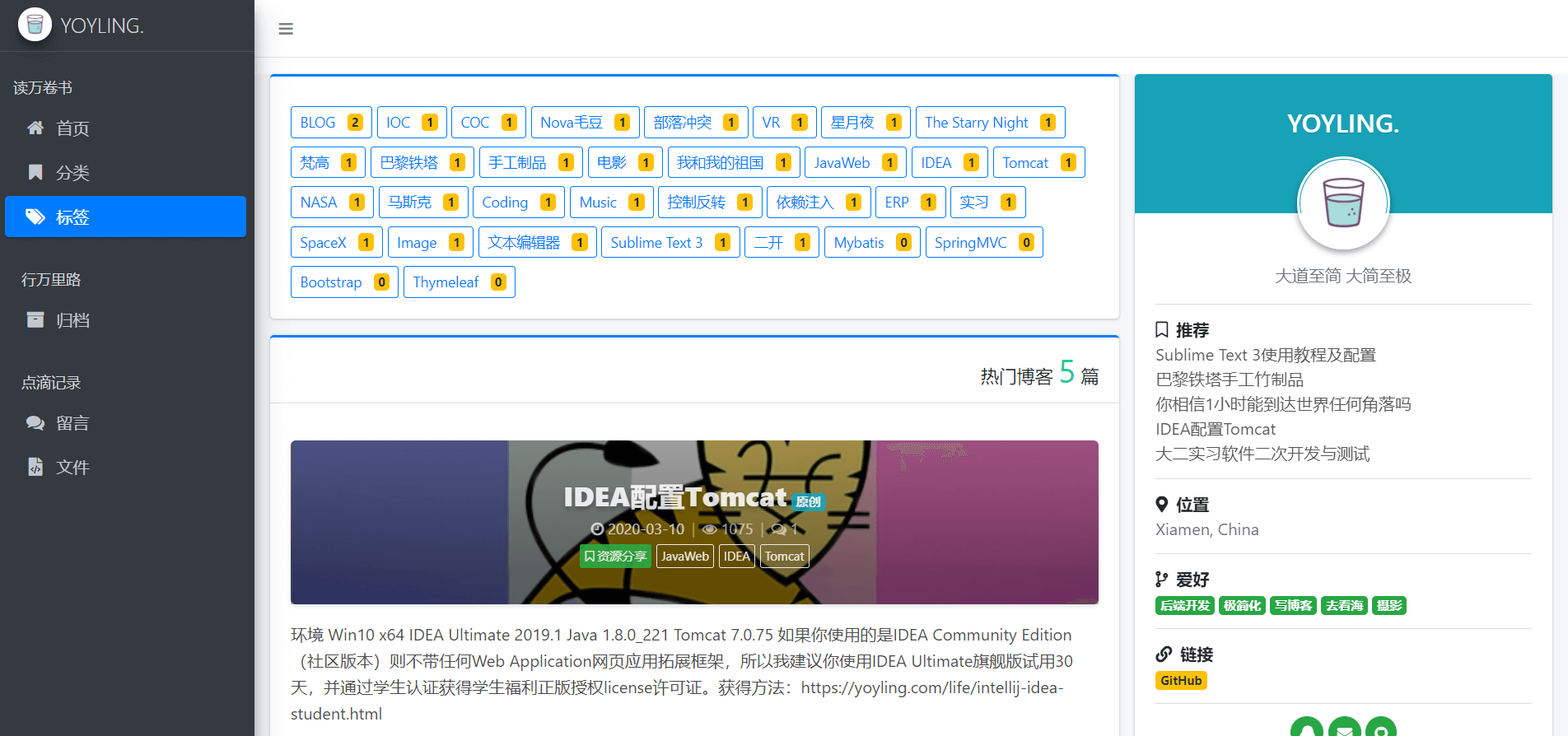Open the GitHub link badge
This screenshot has width=1568, height=736.
[1181, 681]
